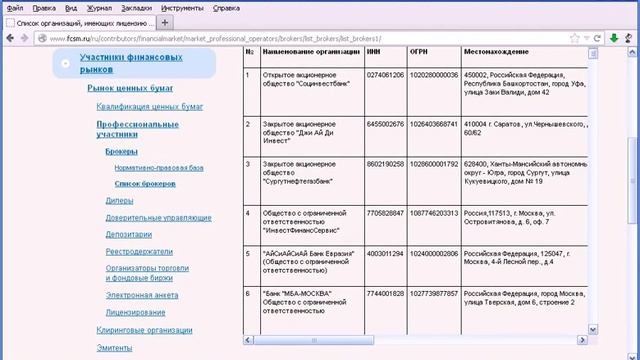
Task: Open Участники финансовых рынков link
Action: point(131,63)
